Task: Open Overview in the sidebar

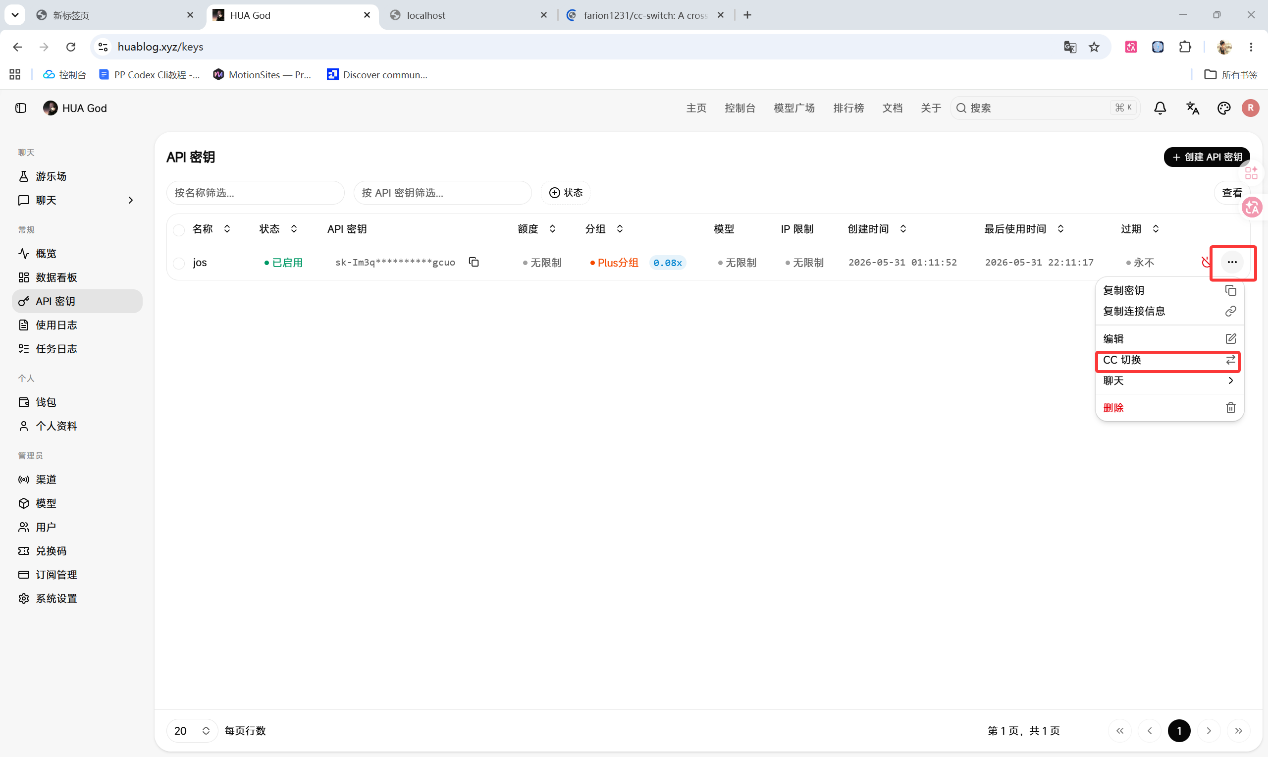Action: click(x=77, y=254)
